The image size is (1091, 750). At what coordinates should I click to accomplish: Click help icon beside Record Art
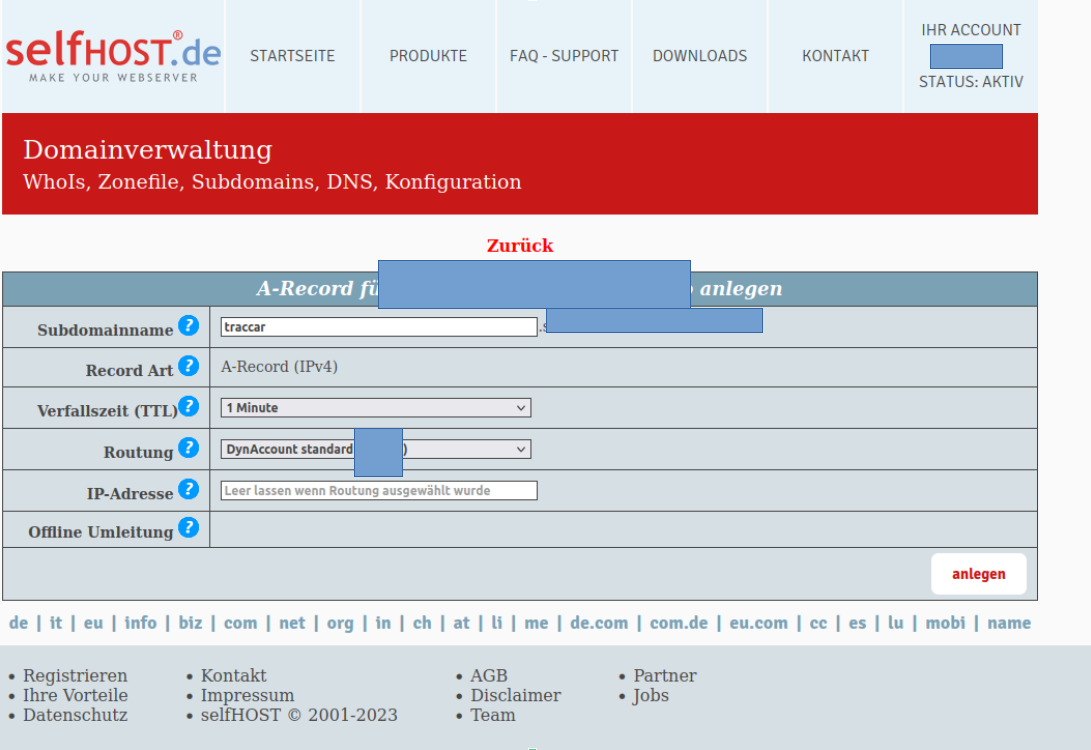click(x=188, y=367)
